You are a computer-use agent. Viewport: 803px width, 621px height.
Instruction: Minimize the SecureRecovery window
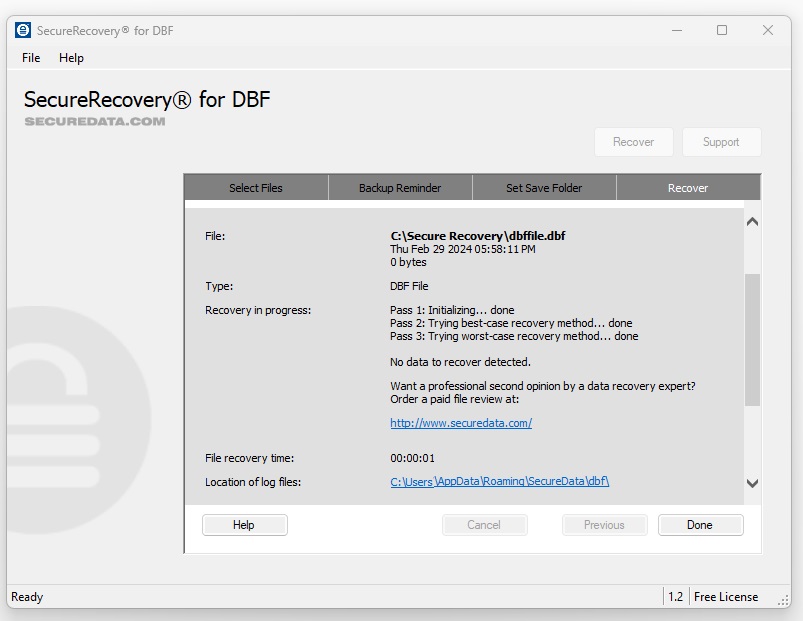point(676,30)
